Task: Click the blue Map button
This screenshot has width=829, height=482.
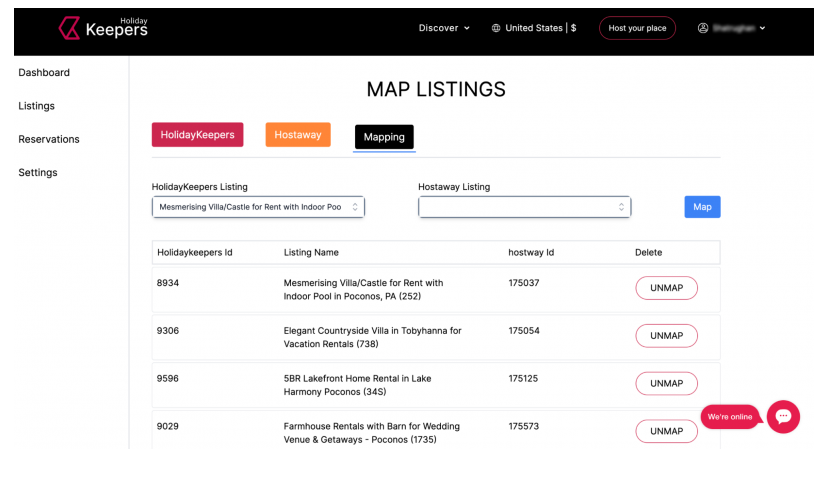Action: tap(702, 207)
